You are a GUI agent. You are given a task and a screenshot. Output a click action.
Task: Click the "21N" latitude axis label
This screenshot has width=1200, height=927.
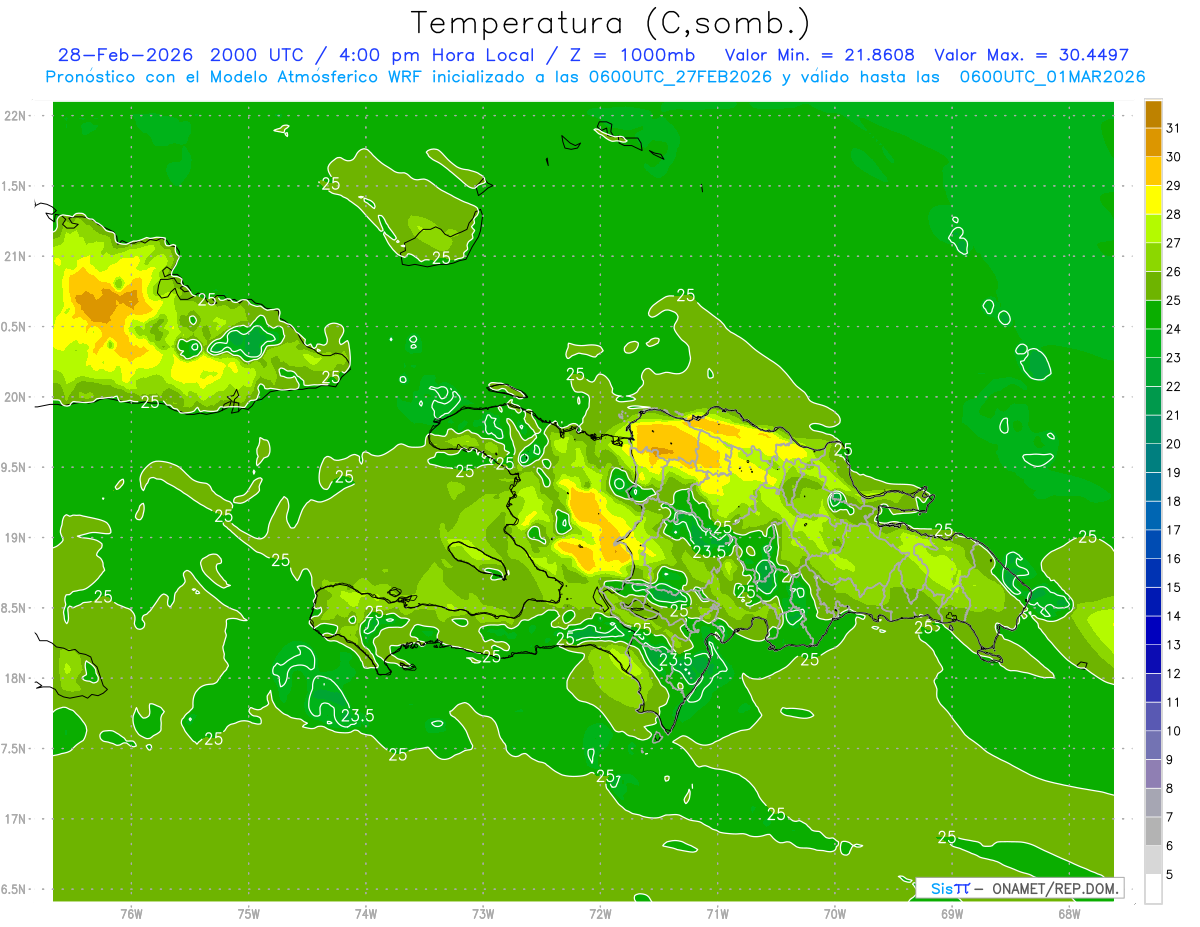click(16, 257)
